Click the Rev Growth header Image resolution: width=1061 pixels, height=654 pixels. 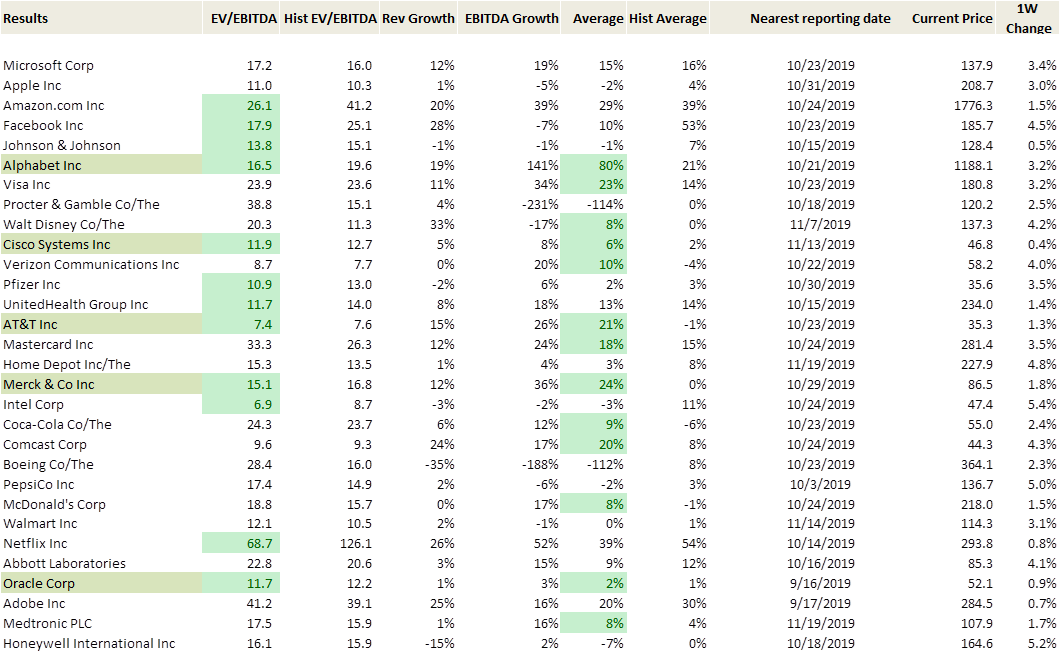coord(418,18)
